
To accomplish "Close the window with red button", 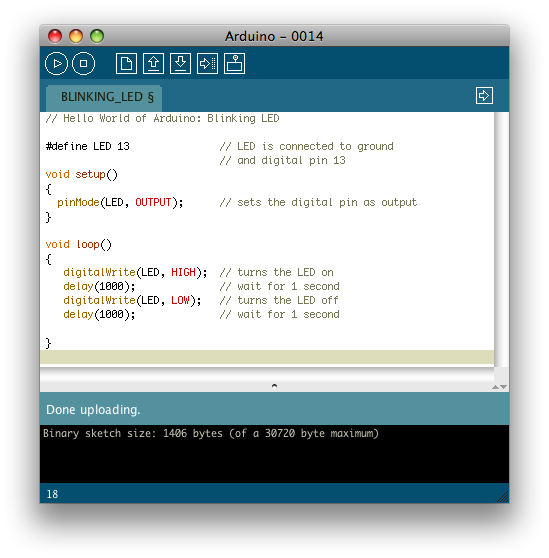I will tap(55, 36).
